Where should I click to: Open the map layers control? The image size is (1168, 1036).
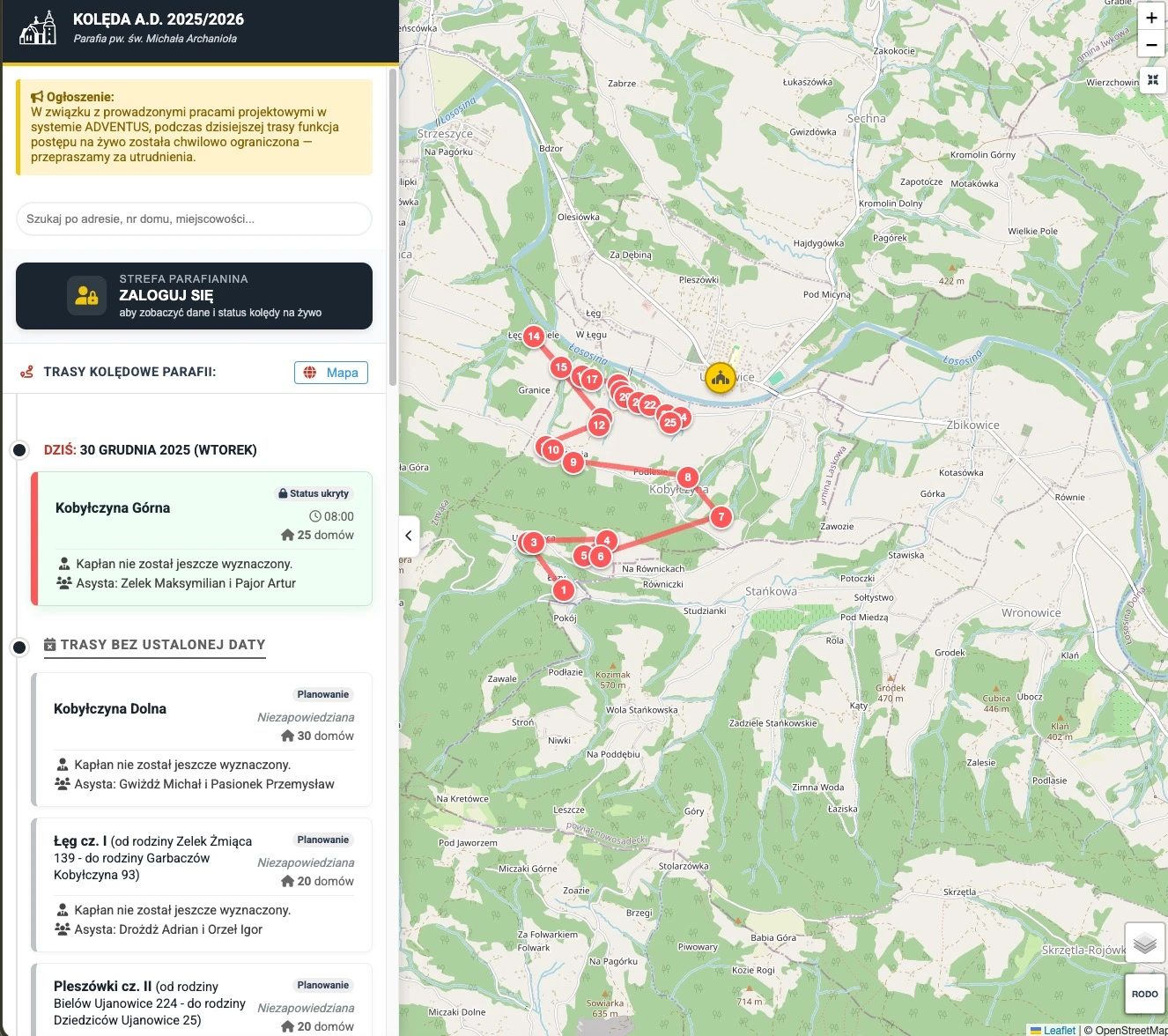[x=1144, y=944]
